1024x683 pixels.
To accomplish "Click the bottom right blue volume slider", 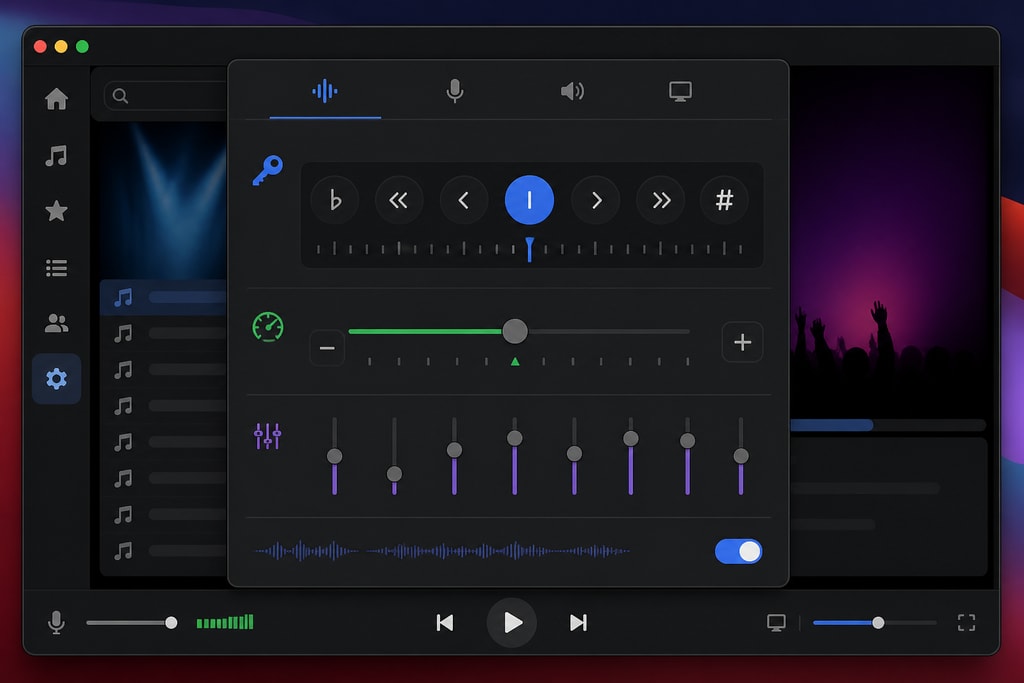I will tap(874, 623).
